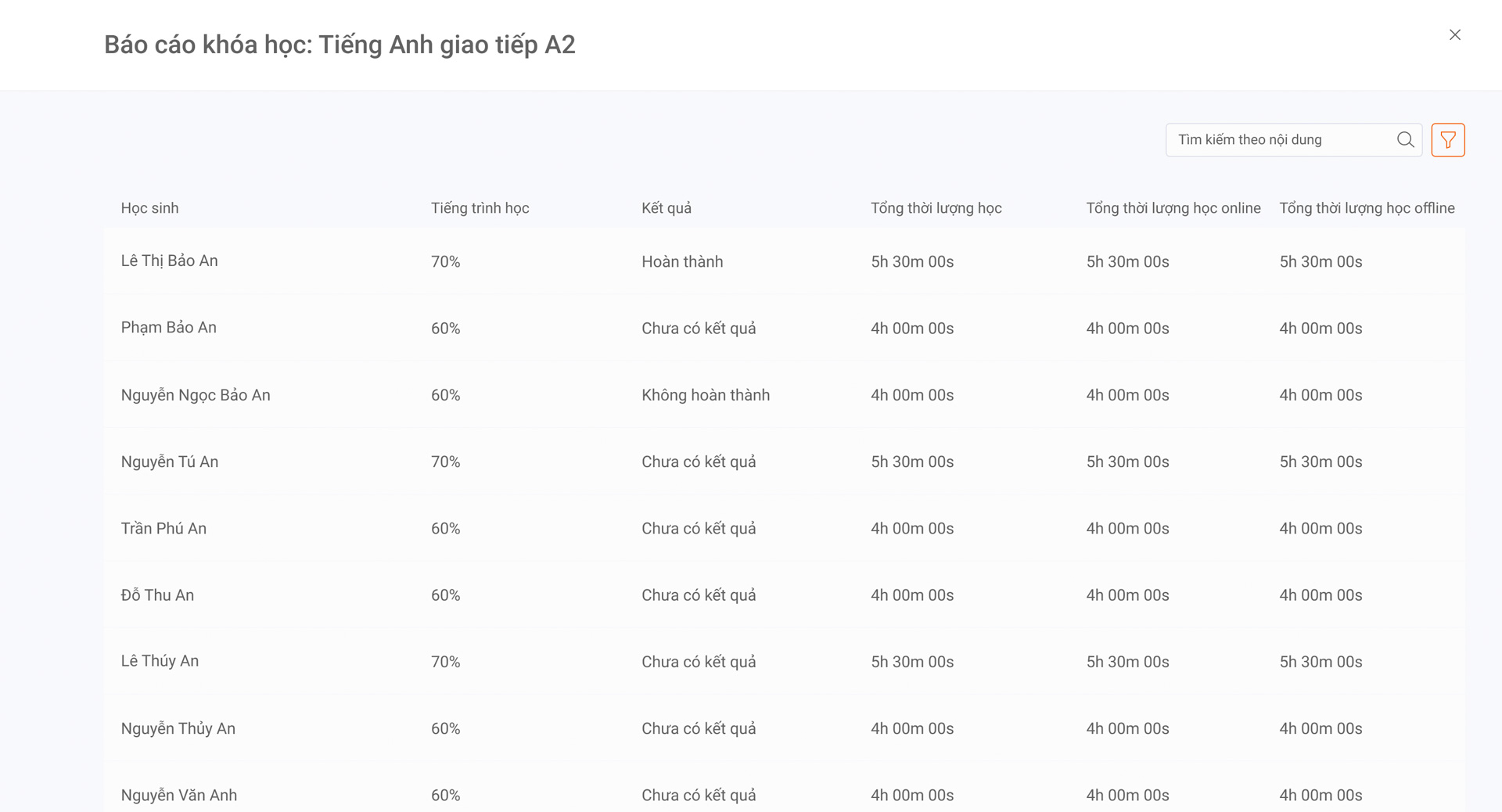Image resolution: width=1502 pixels, height=812 pixels.
Task: Open the Nguyễn Ngọc Bảo An row
Action: (x=196, y=395)
